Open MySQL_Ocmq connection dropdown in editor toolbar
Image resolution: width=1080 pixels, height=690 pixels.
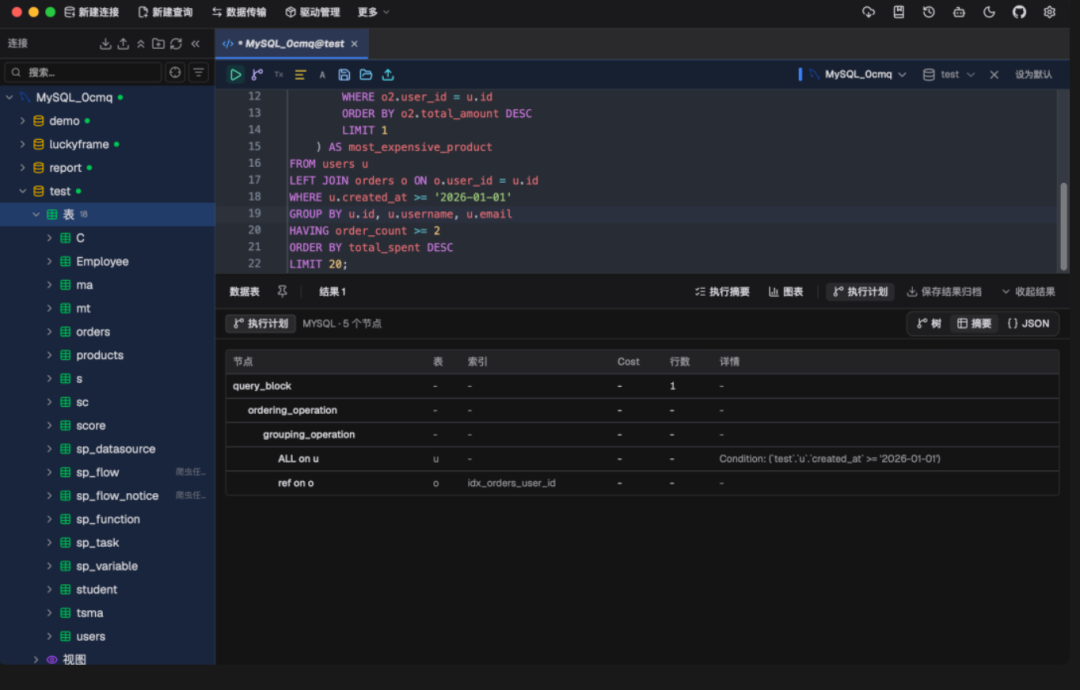pyautogui.click(x=858, y=74)
